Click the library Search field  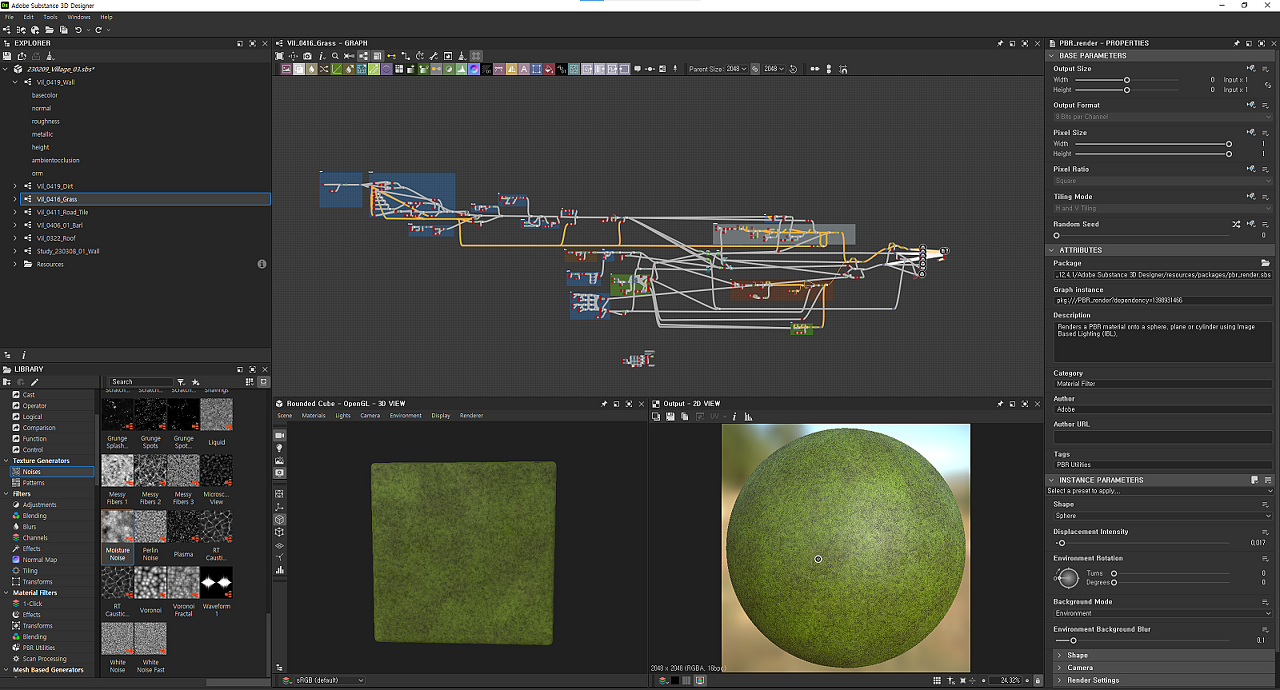coord(141,382)
